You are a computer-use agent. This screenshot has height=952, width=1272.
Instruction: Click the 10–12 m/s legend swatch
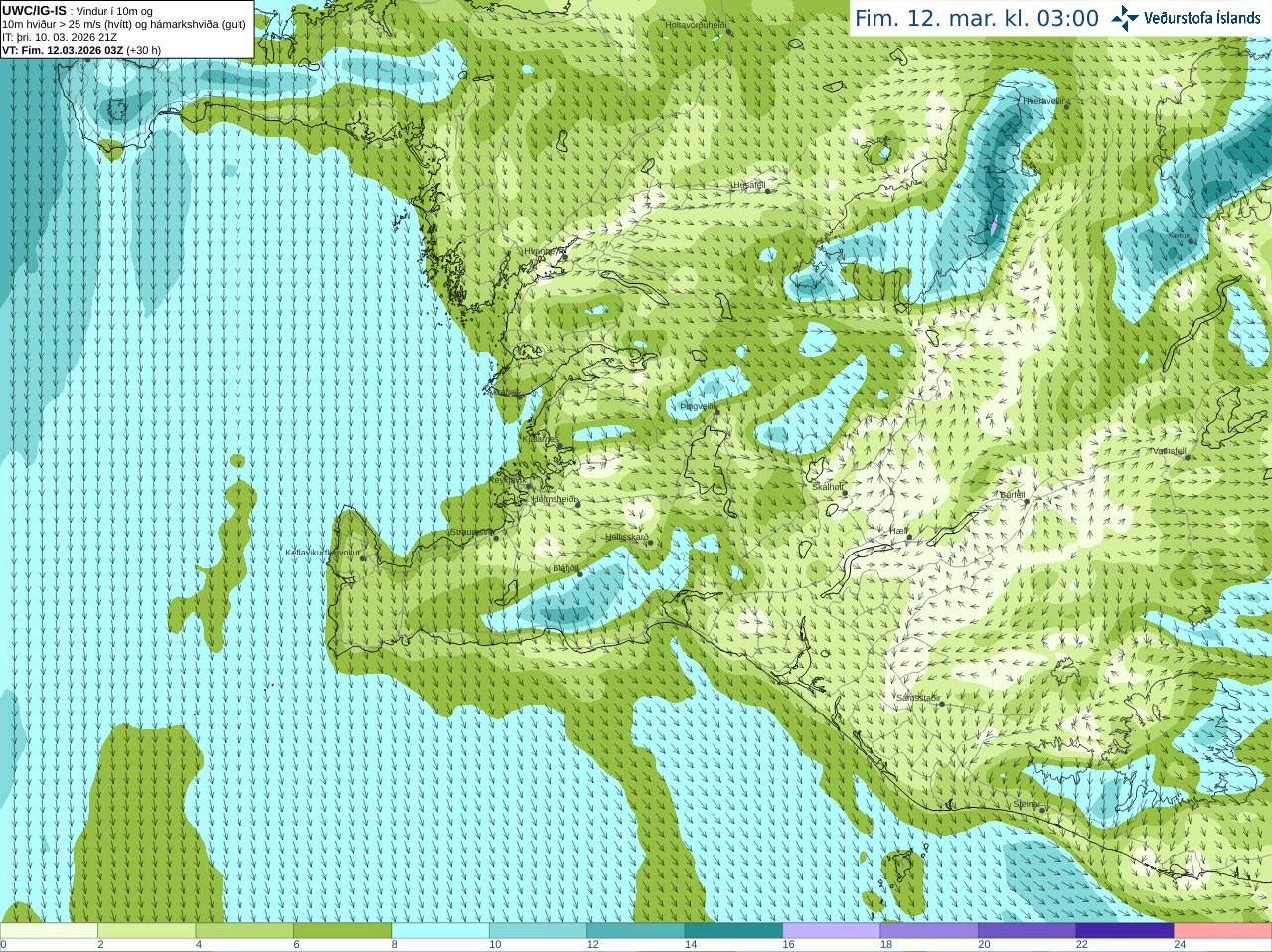[x=539, y=931]
